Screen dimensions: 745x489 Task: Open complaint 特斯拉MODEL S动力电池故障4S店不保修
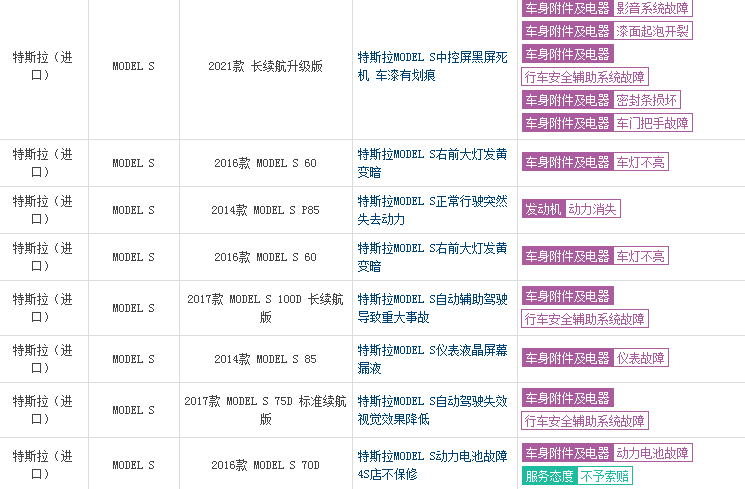pos(432,465)
